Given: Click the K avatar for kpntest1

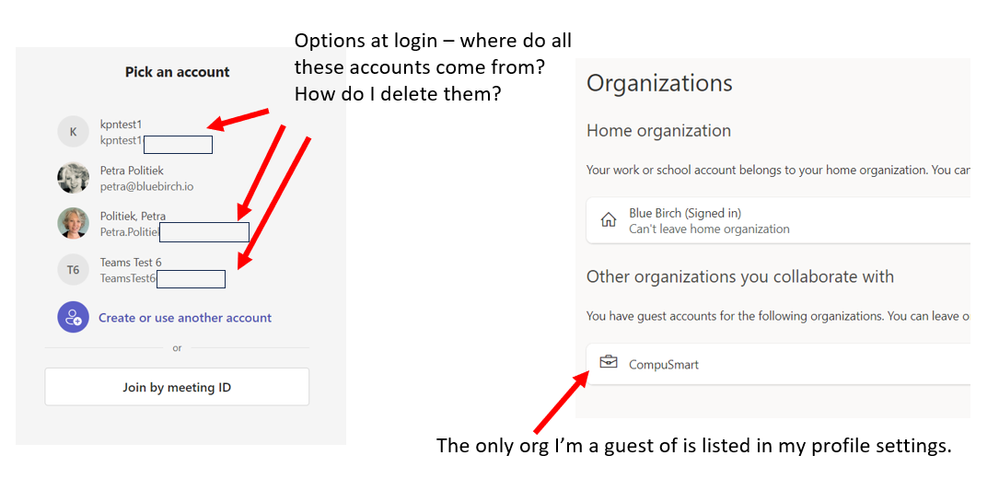Looking at the screenshot, I should click(x=72, y=131).
